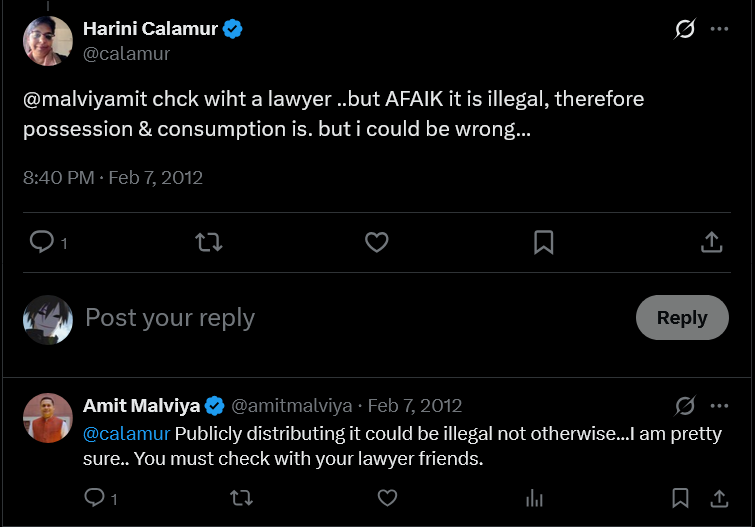Open more options on Harini Calamur's tweet

pos(719,29)
